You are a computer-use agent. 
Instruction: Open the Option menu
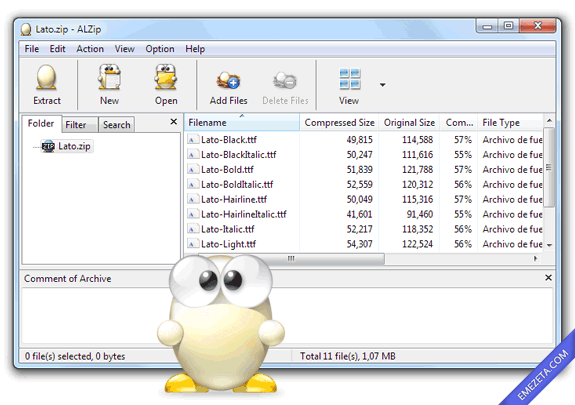(160, 49)
